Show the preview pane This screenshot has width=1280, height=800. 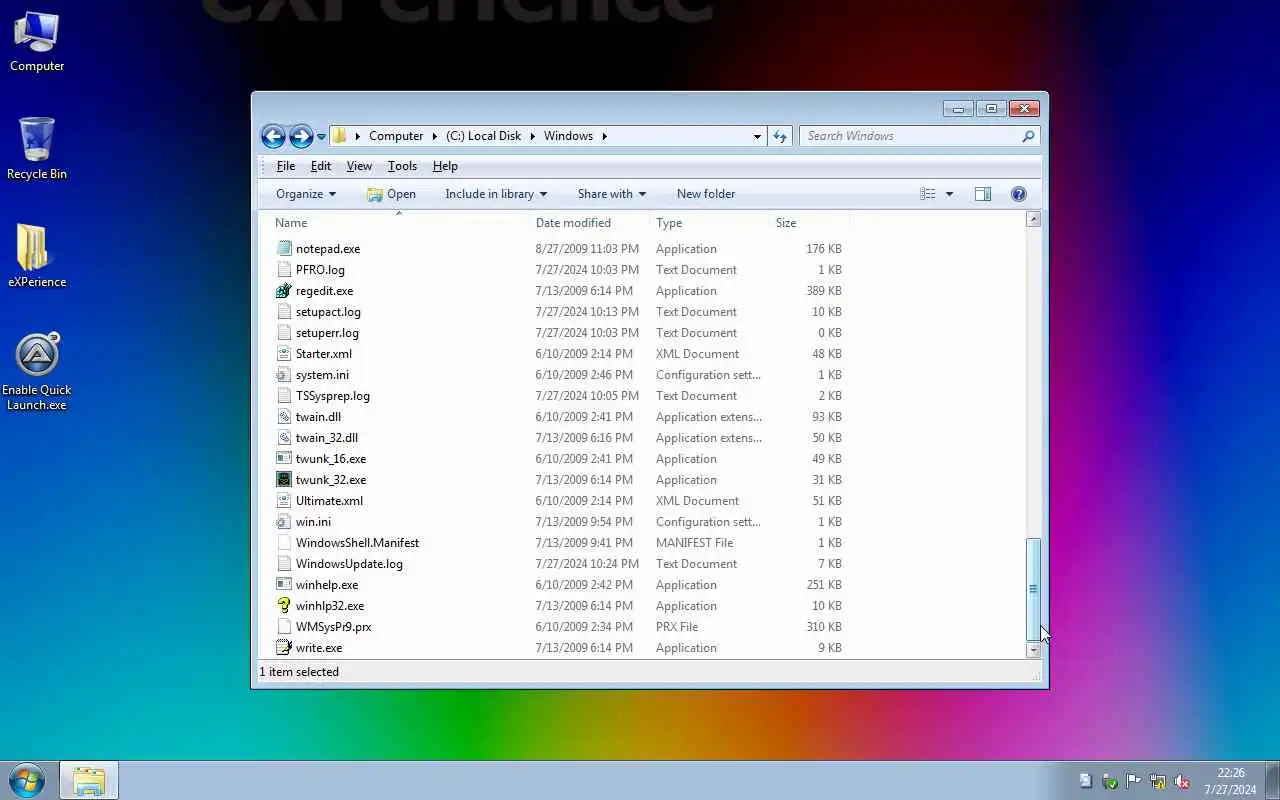(x=983, y=194)
